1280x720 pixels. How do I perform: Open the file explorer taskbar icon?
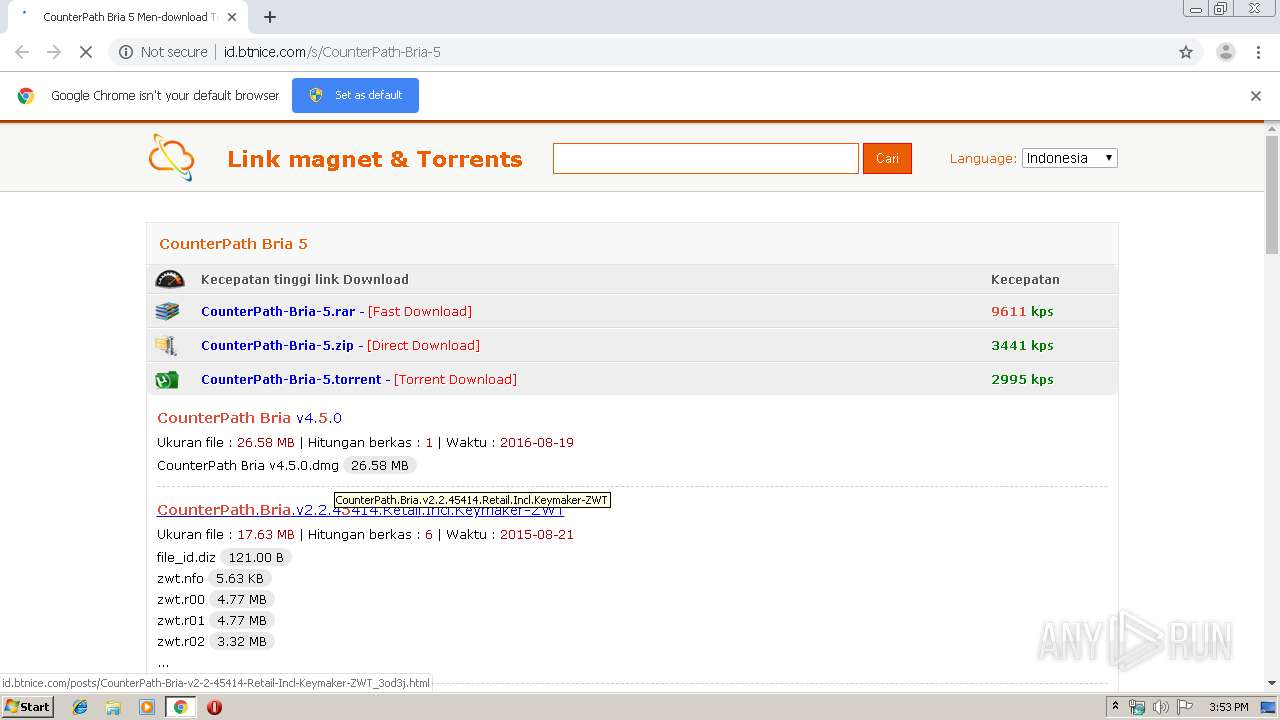pyautogui.click(x=113, y=707)
